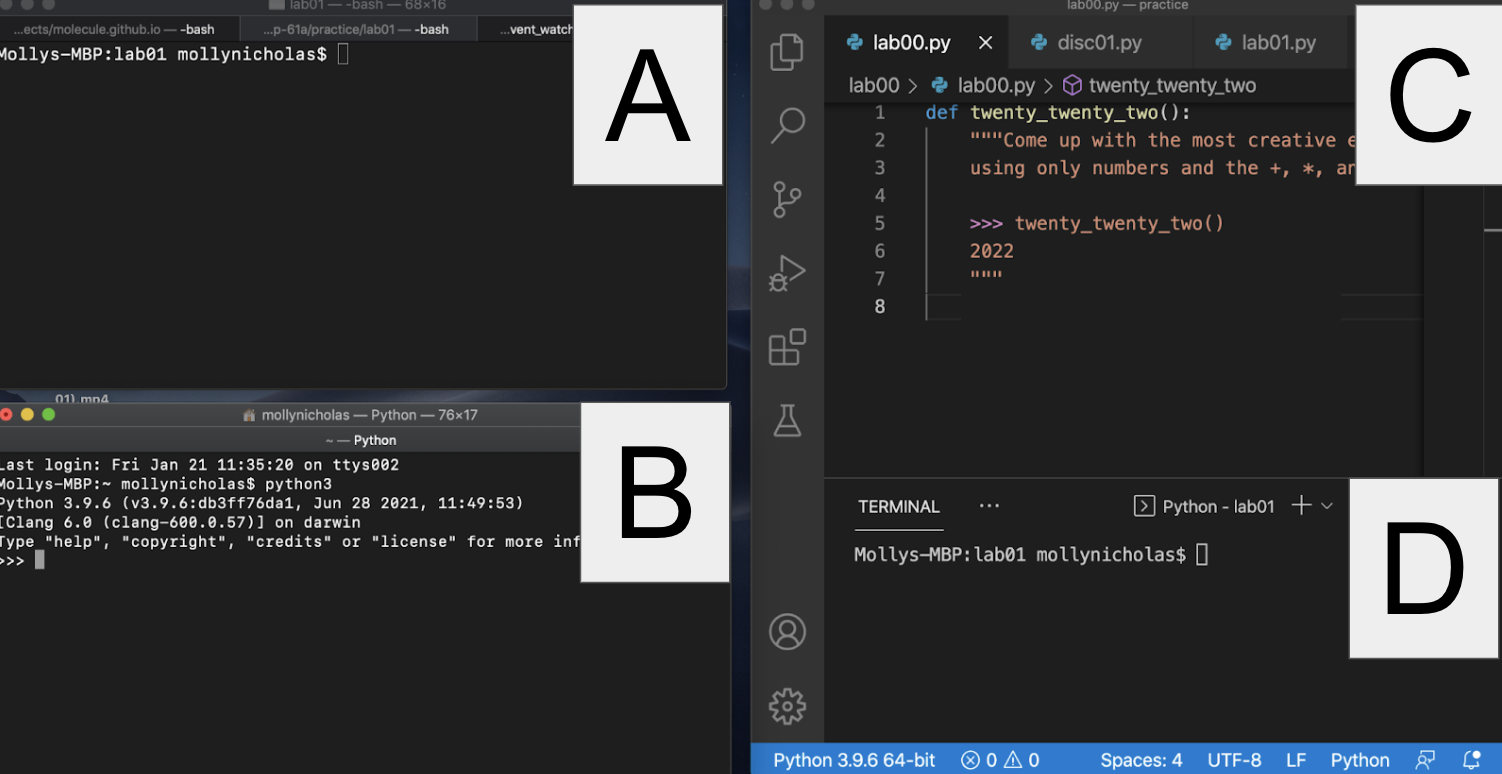The height and width of the screenshot is (774, 1502).
Task: Switch to the lab01.py tab
Action: 1272,43
